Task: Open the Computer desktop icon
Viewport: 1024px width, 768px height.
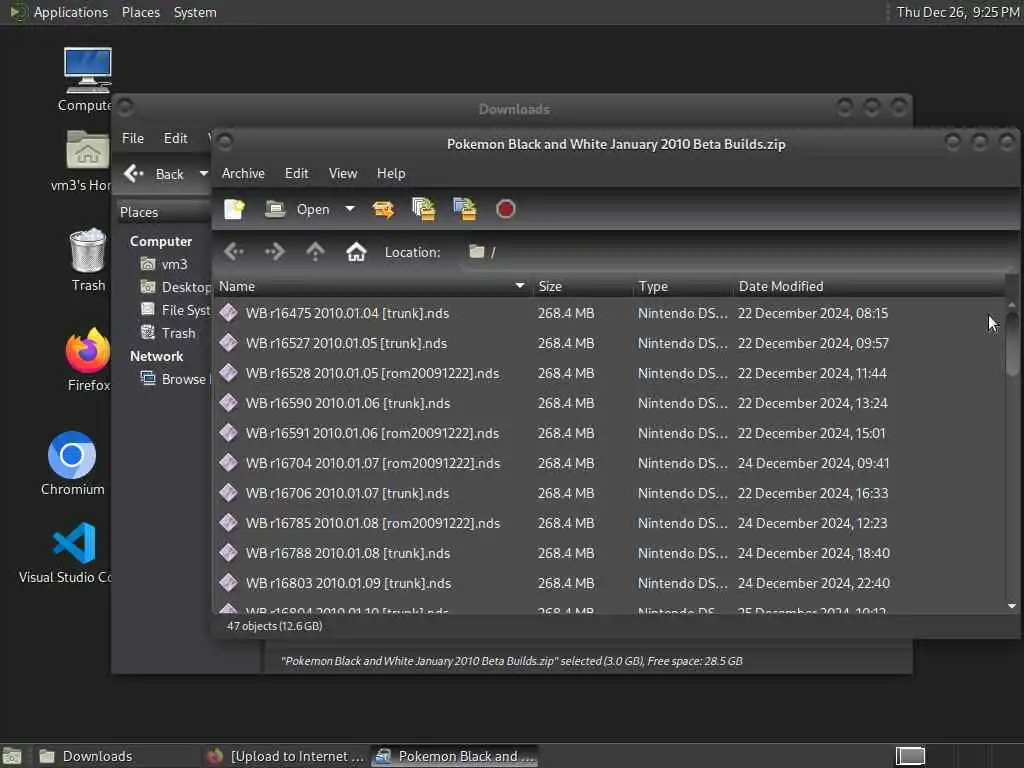Action: coord(87,79)
